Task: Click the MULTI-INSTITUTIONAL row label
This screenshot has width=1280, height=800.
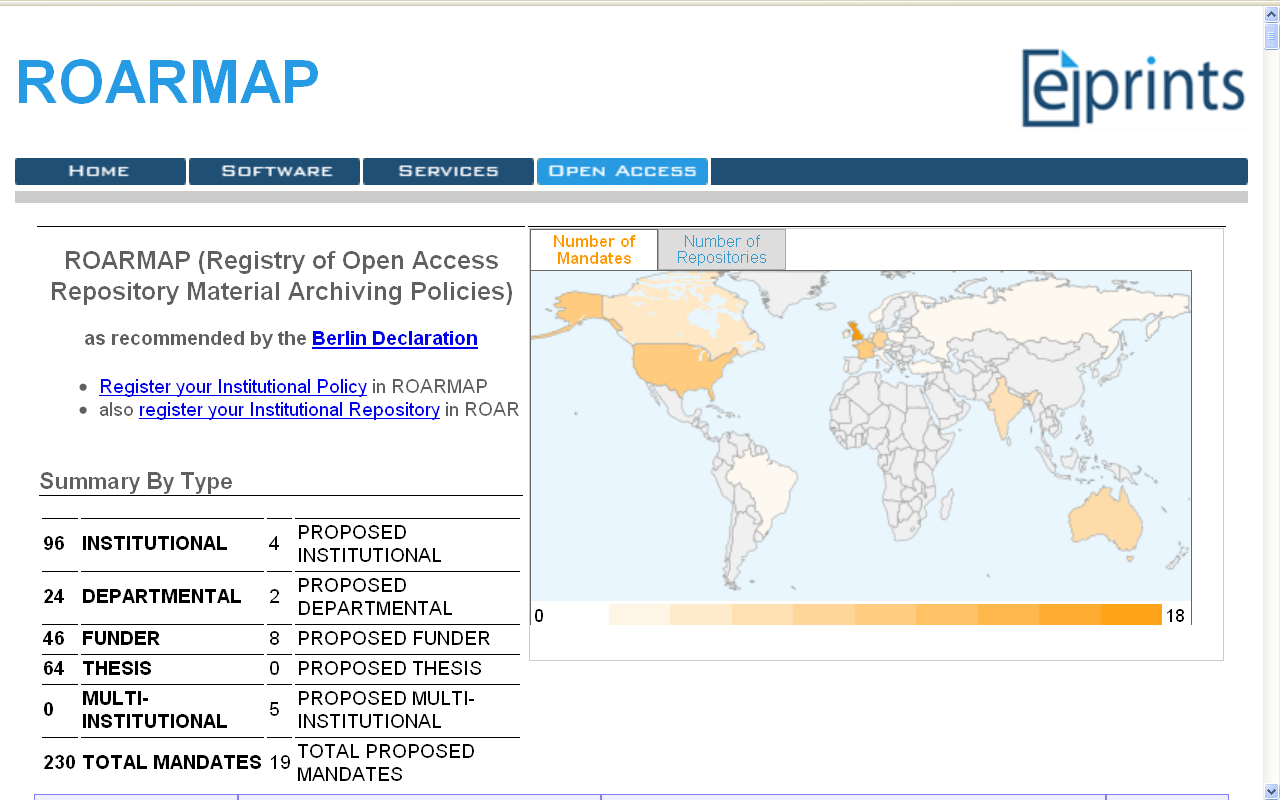Action: click(x=155, y=709)
